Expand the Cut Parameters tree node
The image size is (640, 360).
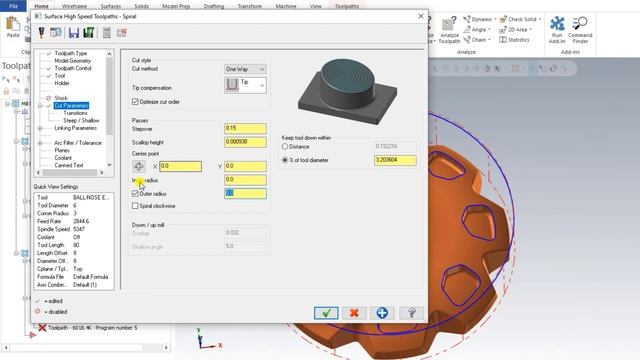pos(40,106)
